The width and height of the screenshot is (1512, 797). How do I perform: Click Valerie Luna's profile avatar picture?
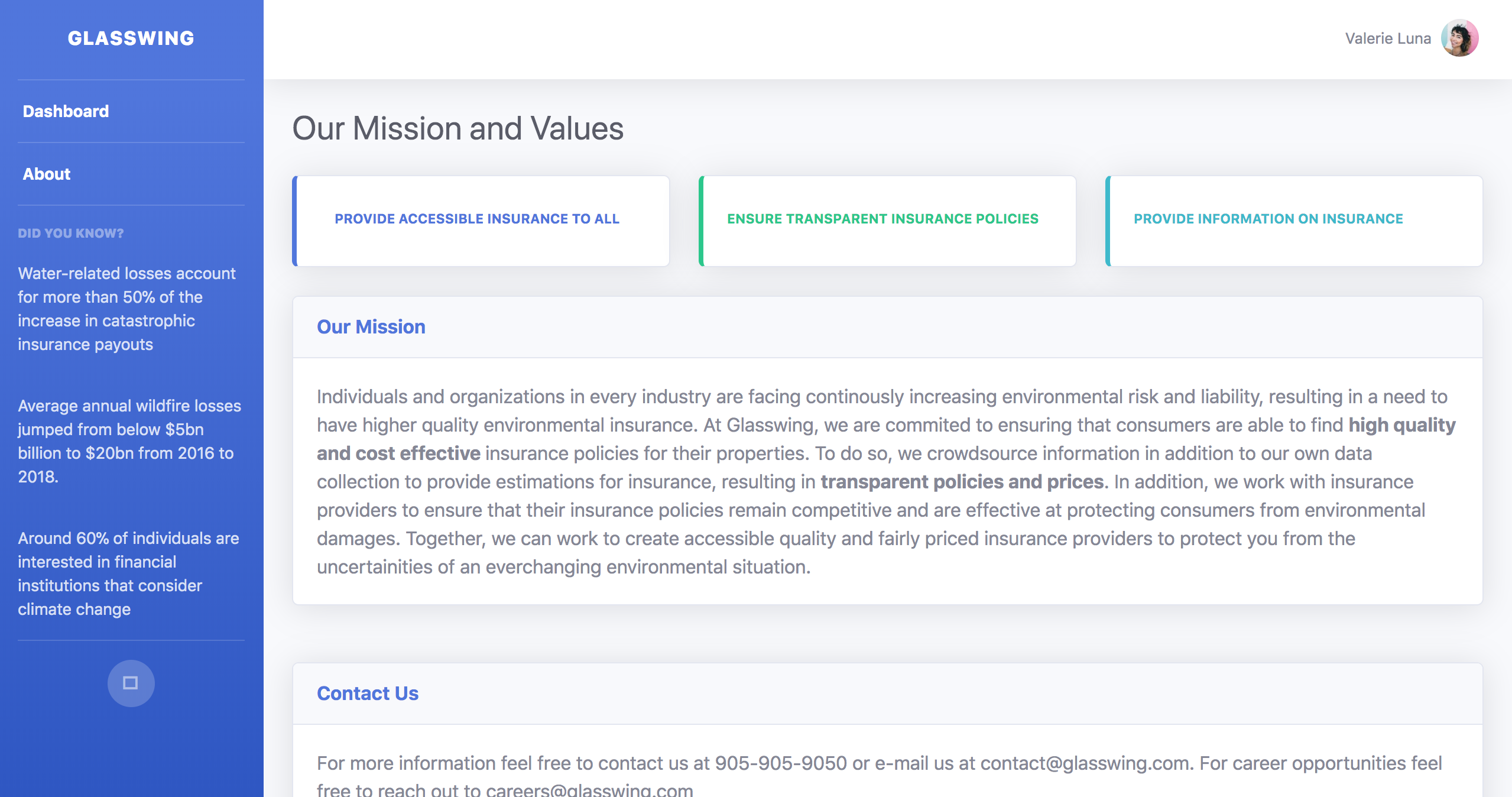[1459, 38]
